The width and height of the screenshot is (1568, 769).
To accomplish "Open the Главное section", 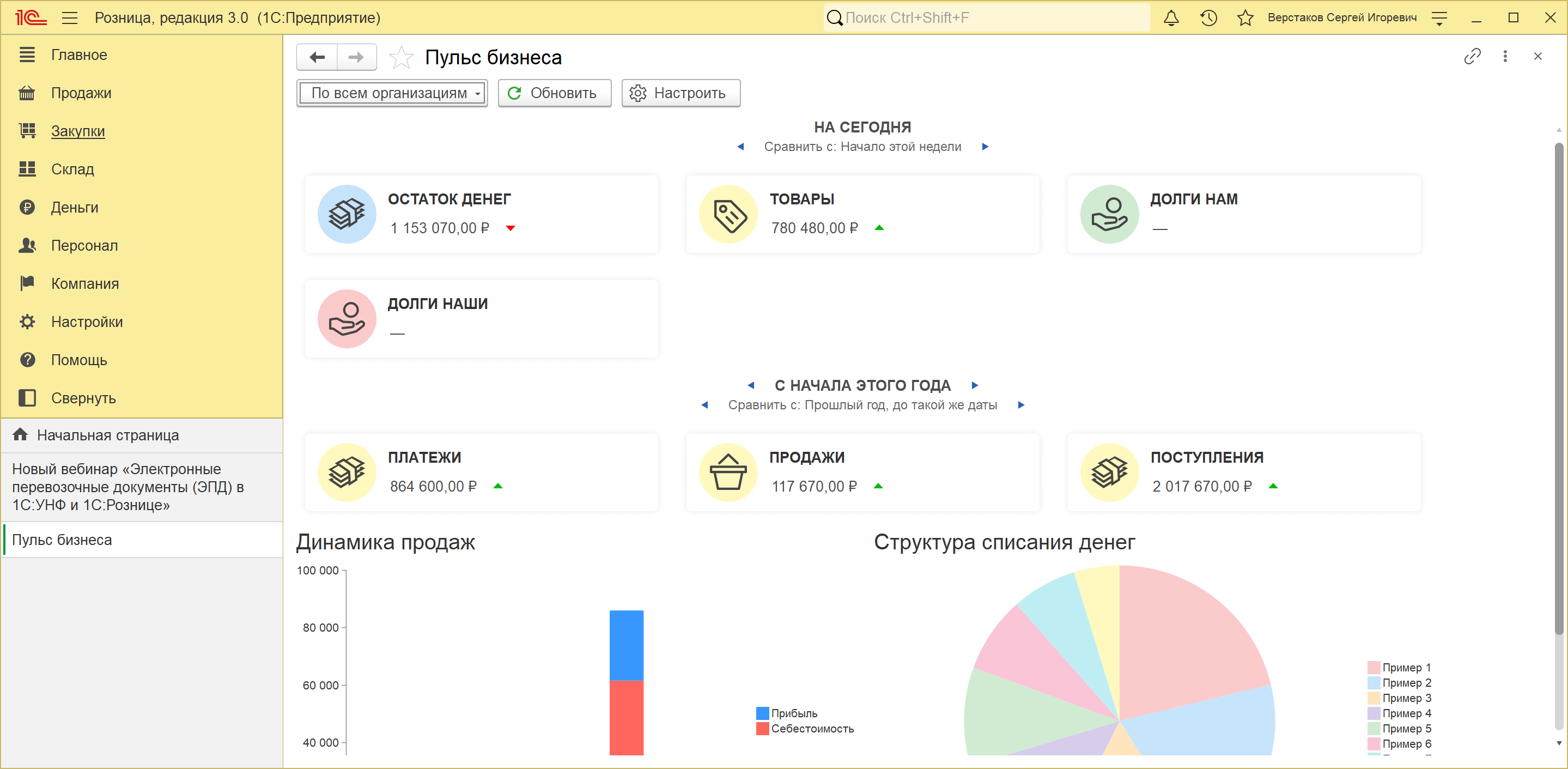I will pos(79,55).
